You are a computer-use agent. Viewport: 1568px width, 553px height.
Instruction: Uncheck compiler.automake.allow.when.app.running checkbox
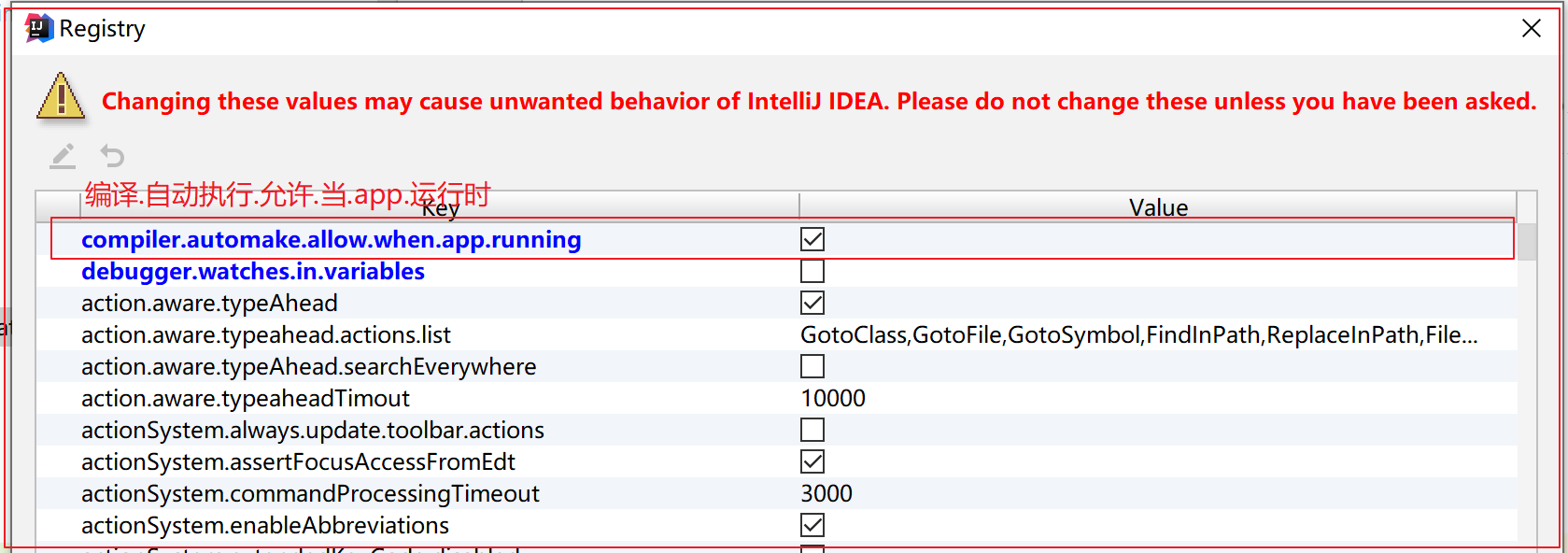pos(812,240)
